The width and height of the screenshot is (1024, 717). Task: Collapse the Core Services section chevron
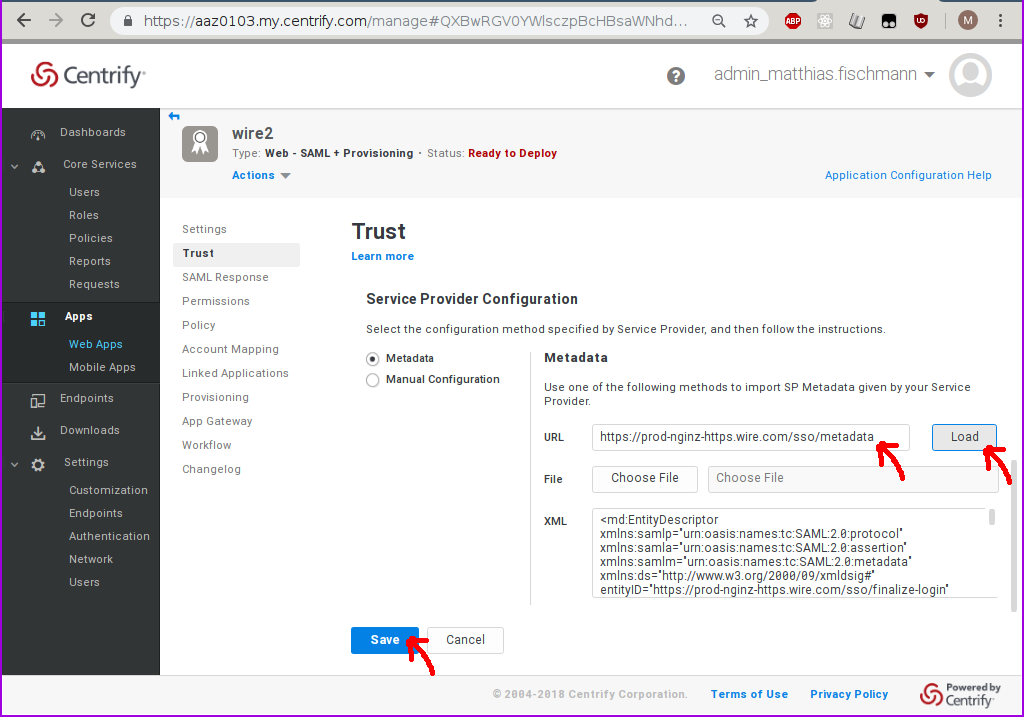[14, 167]
